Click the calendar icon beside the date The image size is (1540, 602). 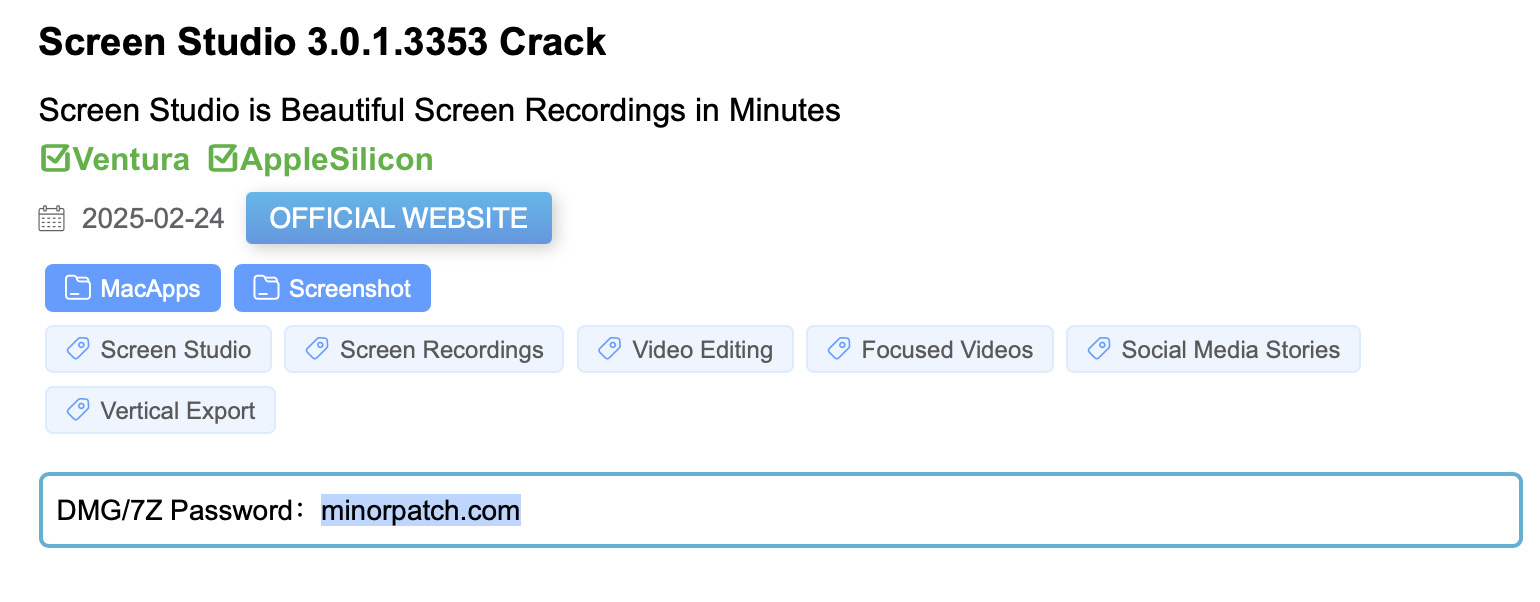pos(51,219)
